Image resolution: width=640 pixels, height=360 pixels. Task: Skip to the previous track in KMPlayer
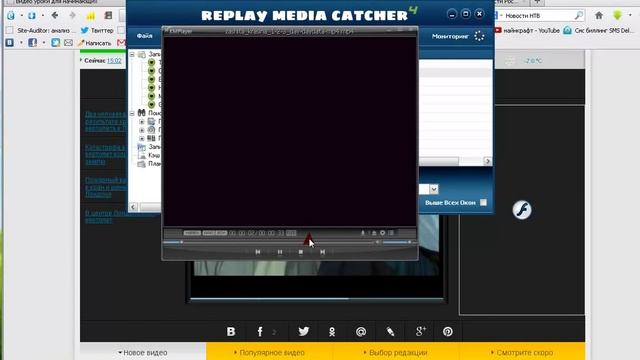pos(258,252)
